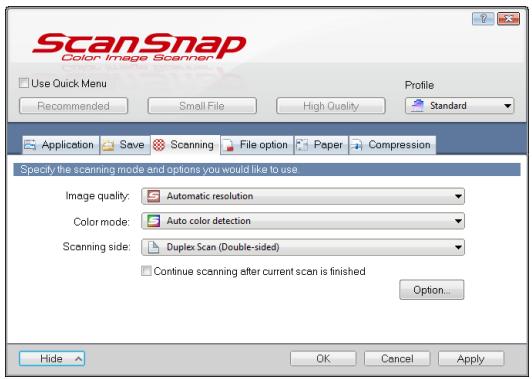Click the Profile label
532x379 pixels.
(419, 85)
